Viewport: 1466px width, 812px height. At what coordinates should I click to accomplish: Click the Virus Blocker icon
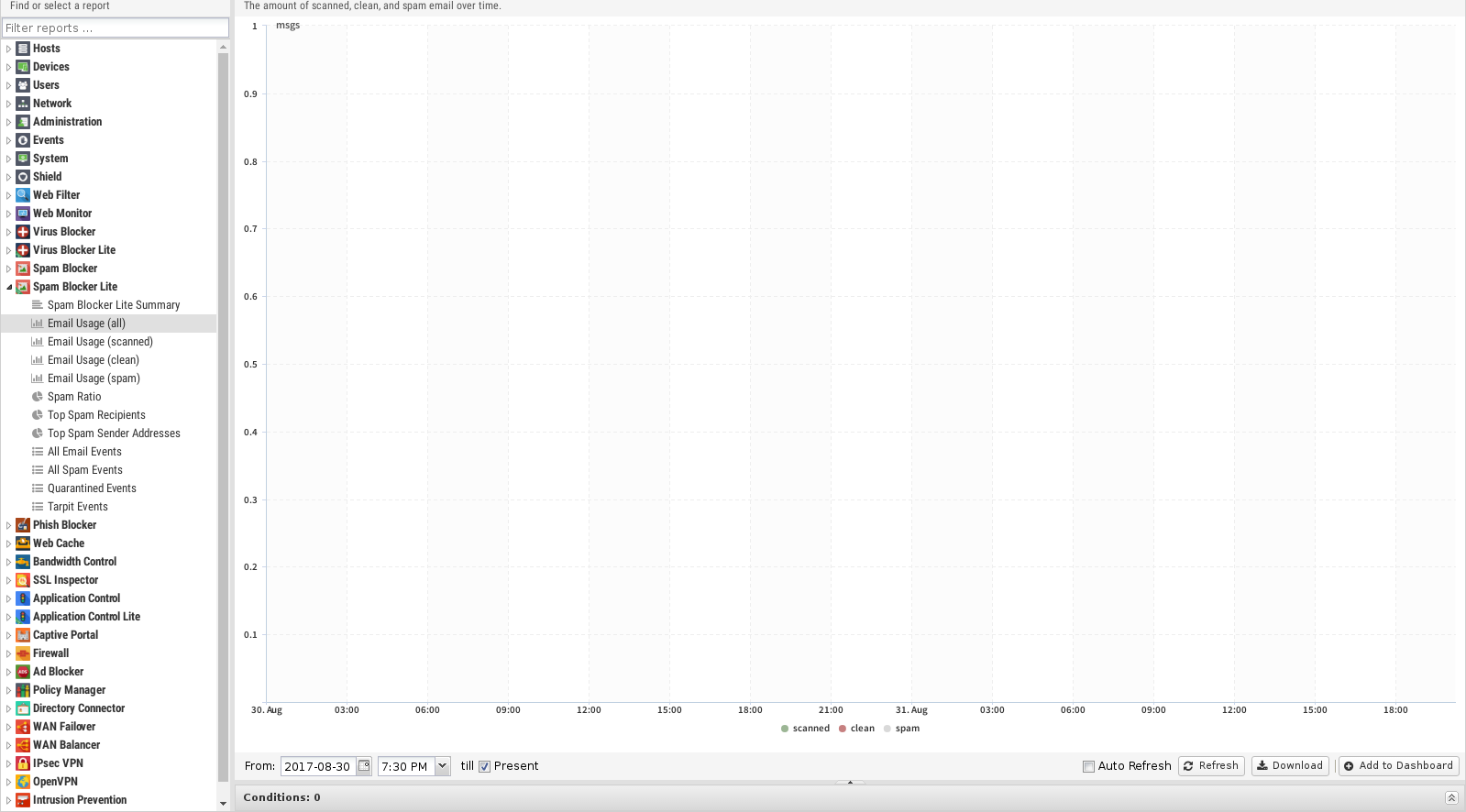23,232
